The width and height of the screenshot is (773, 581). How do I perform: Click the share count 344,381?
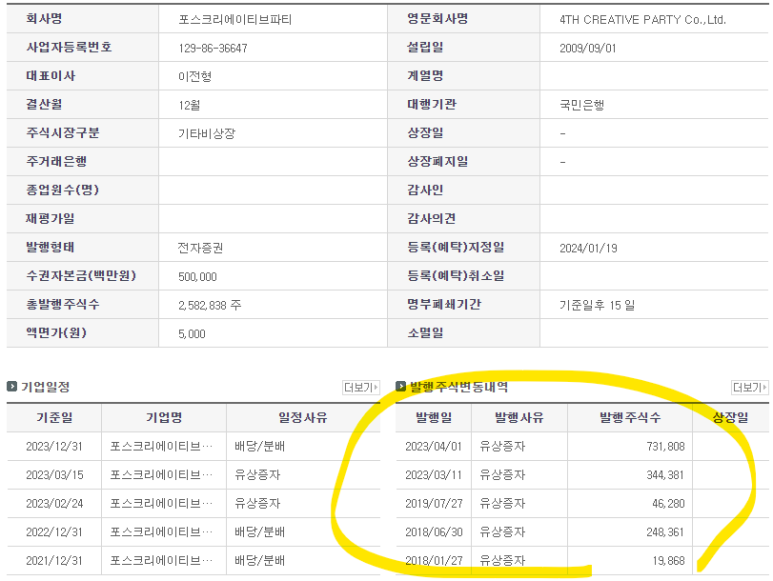pos(666,475)
